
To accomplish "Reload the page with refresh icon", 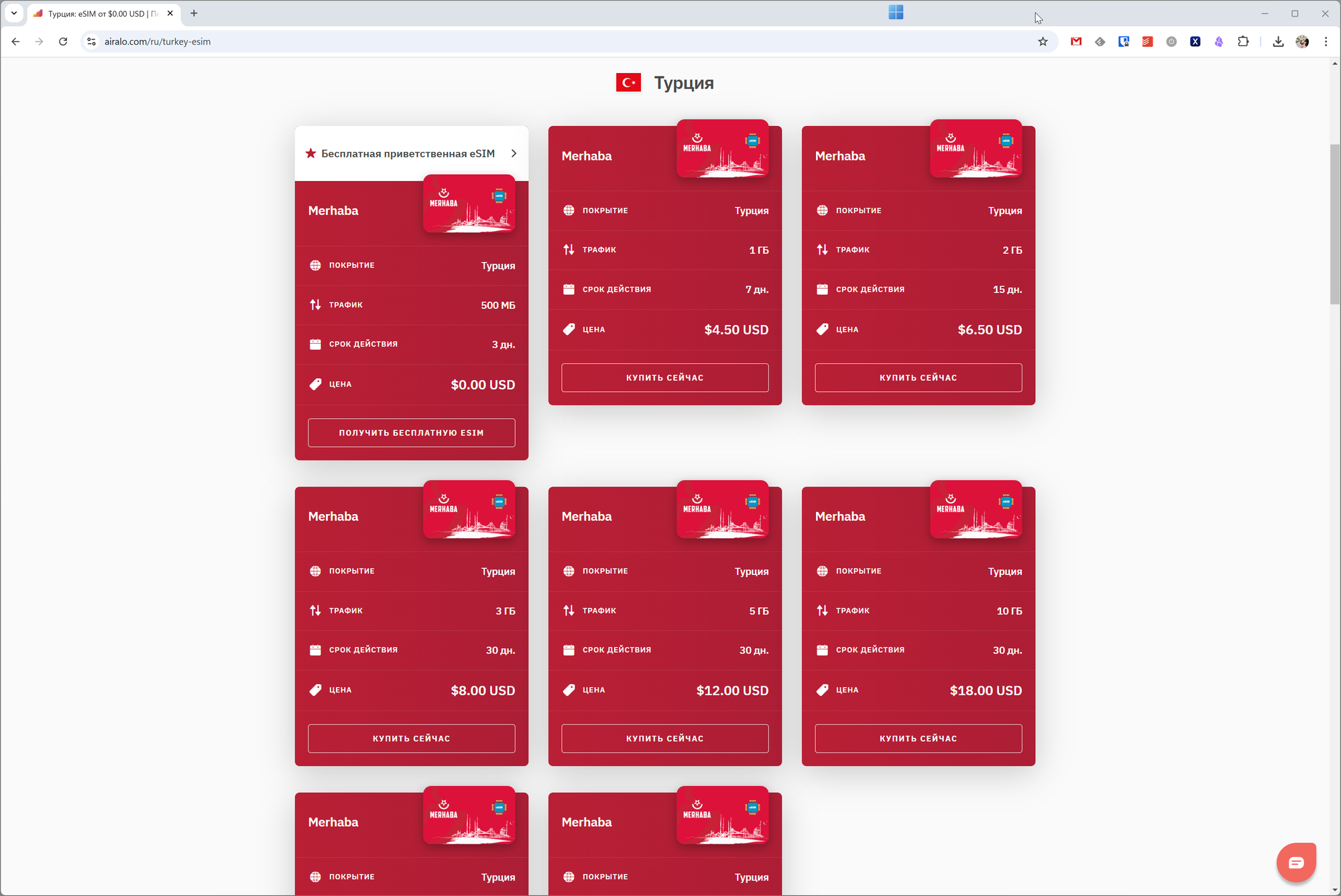I will 63,42.
